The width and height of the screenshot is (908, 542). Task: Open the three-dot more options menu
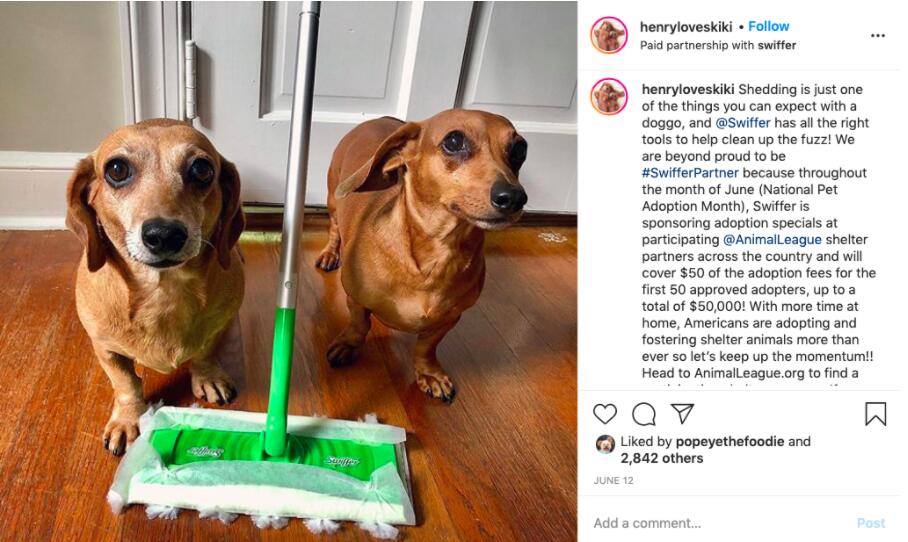(878, 36)
